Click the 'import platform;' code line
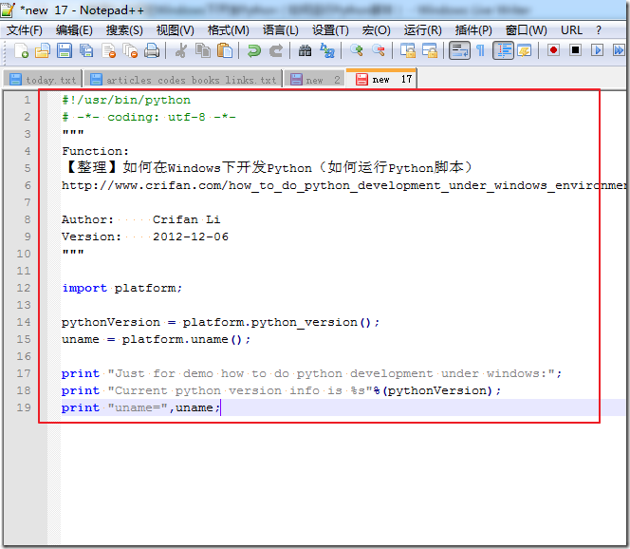 [x=122, y=288]
